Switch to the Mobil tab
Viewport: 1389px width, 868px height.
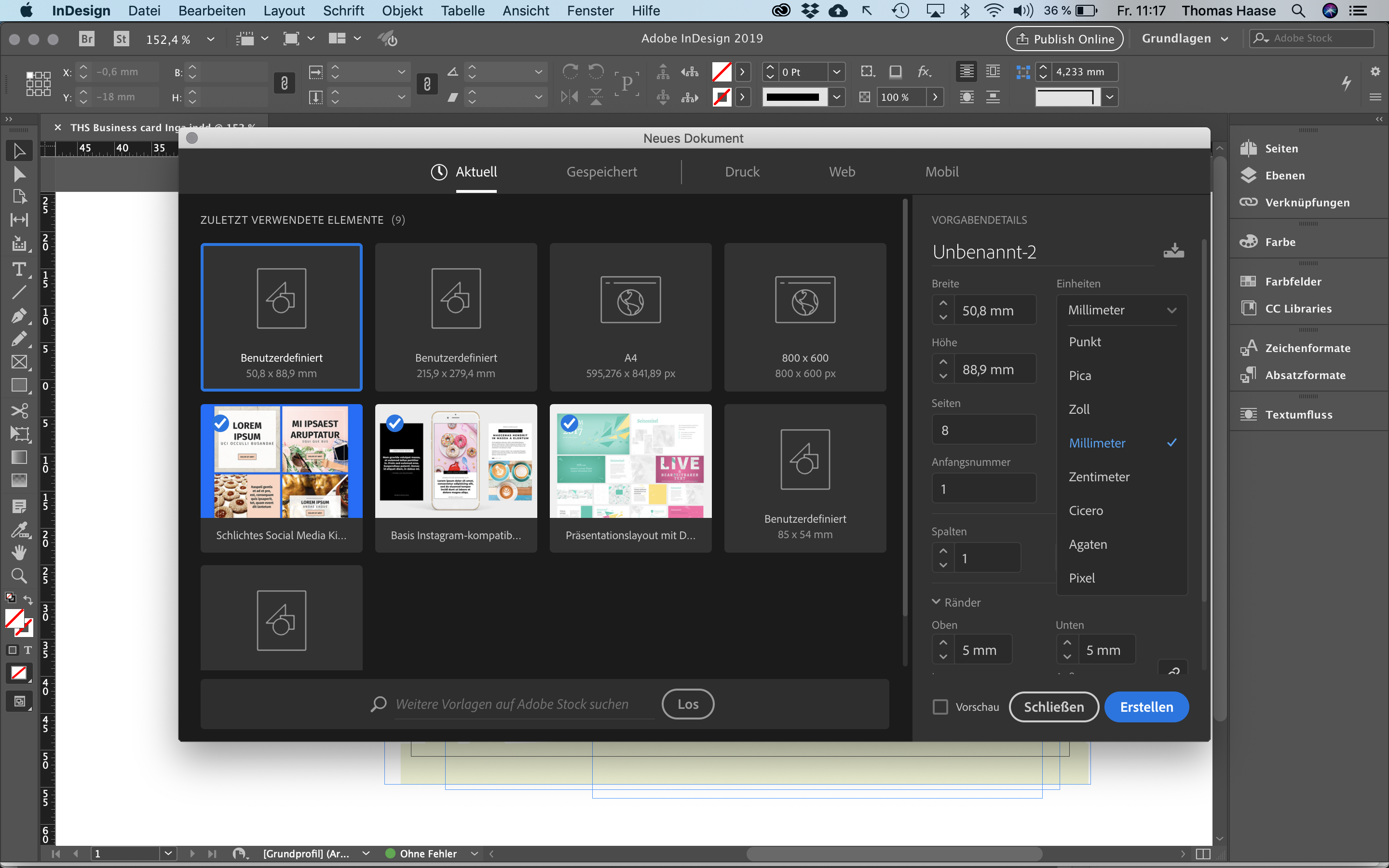pyautogui.click(x=942, y=172)
